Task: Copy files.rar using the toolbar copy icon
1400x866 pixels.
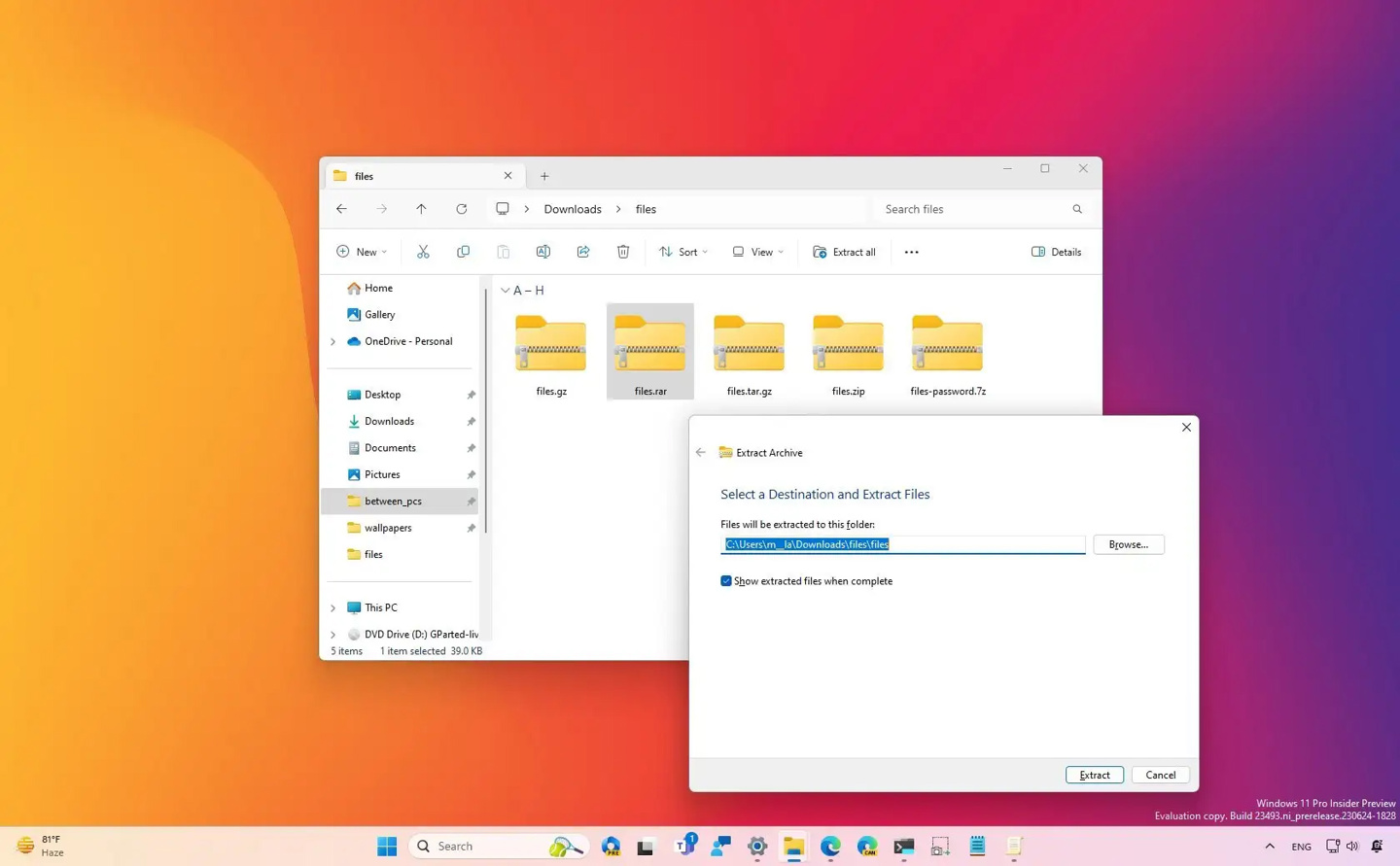Action: tap(463, 252)
